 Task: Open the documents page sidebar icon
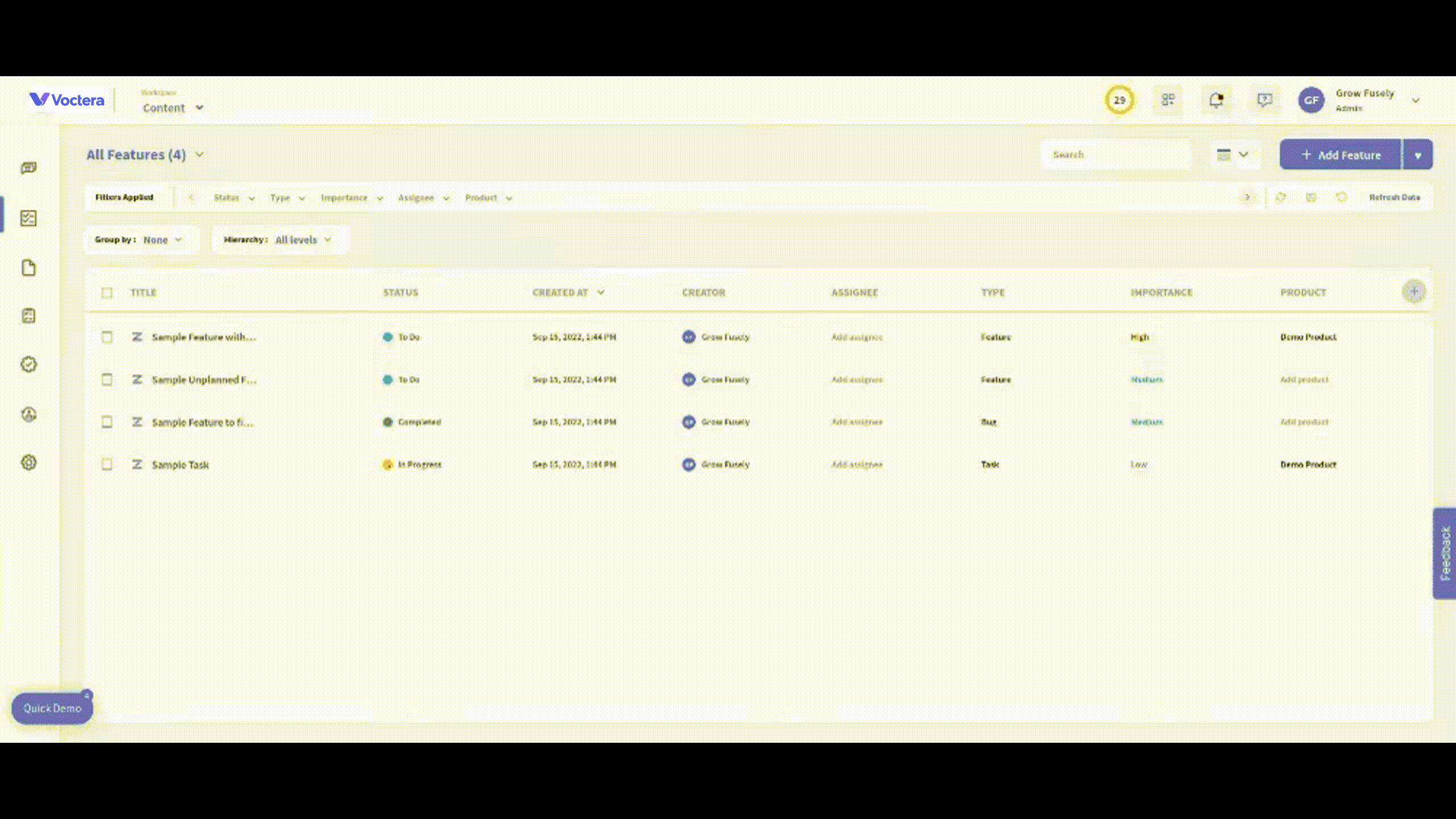[x=28, y=267]
